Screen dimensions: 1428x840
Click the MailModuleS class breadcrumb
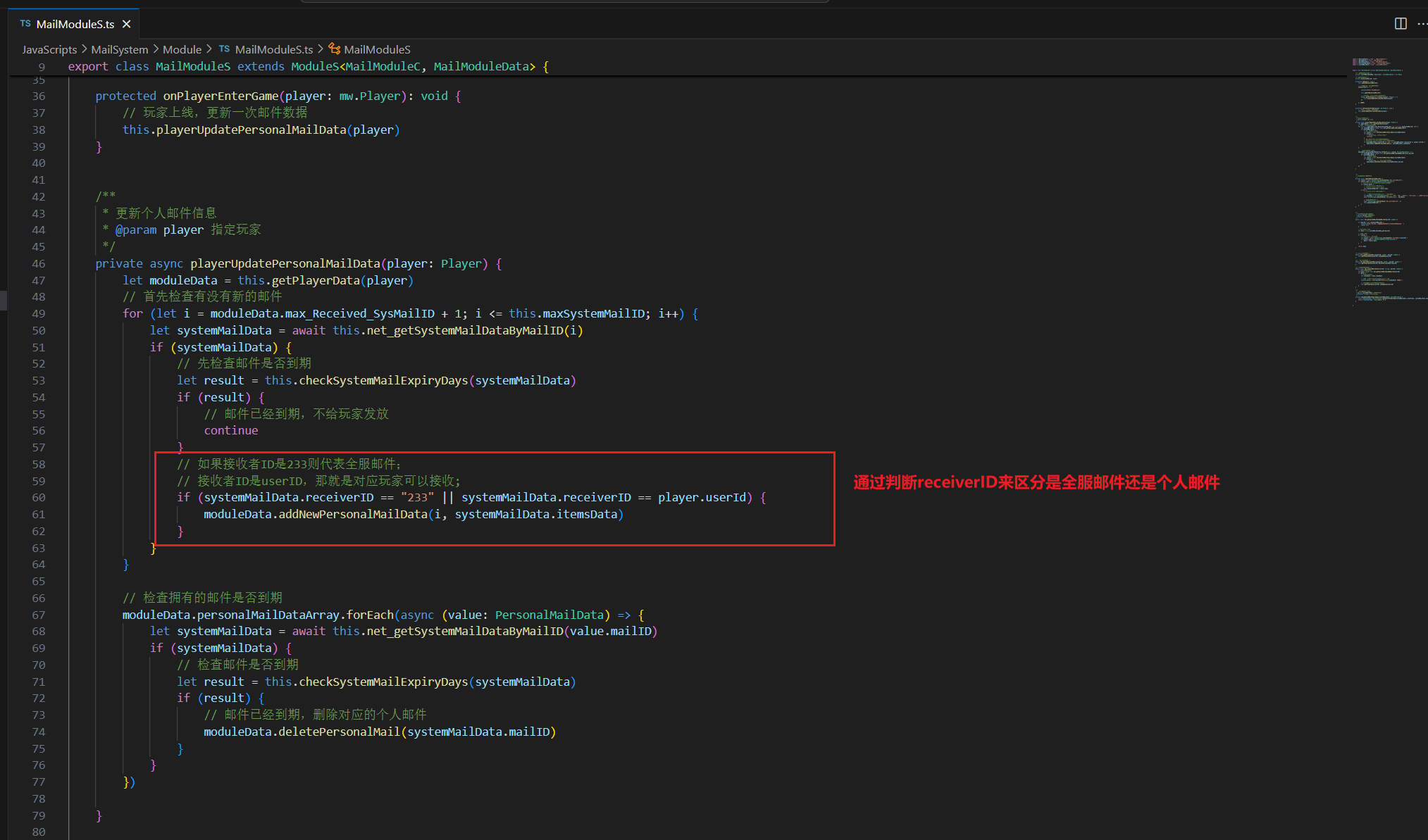click(377, 49)
